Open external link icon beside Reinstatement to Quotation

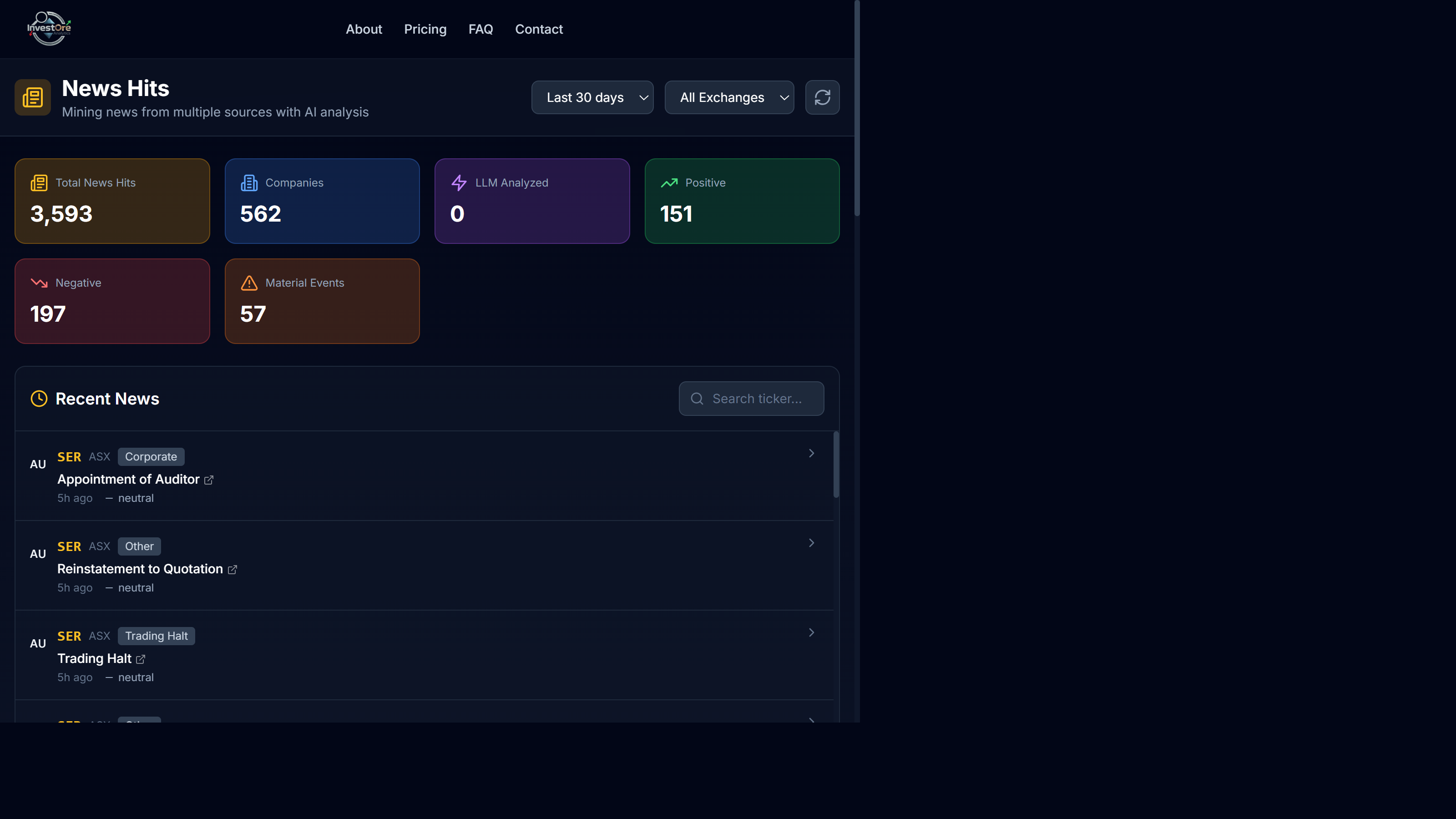click(x=233, y=570)
